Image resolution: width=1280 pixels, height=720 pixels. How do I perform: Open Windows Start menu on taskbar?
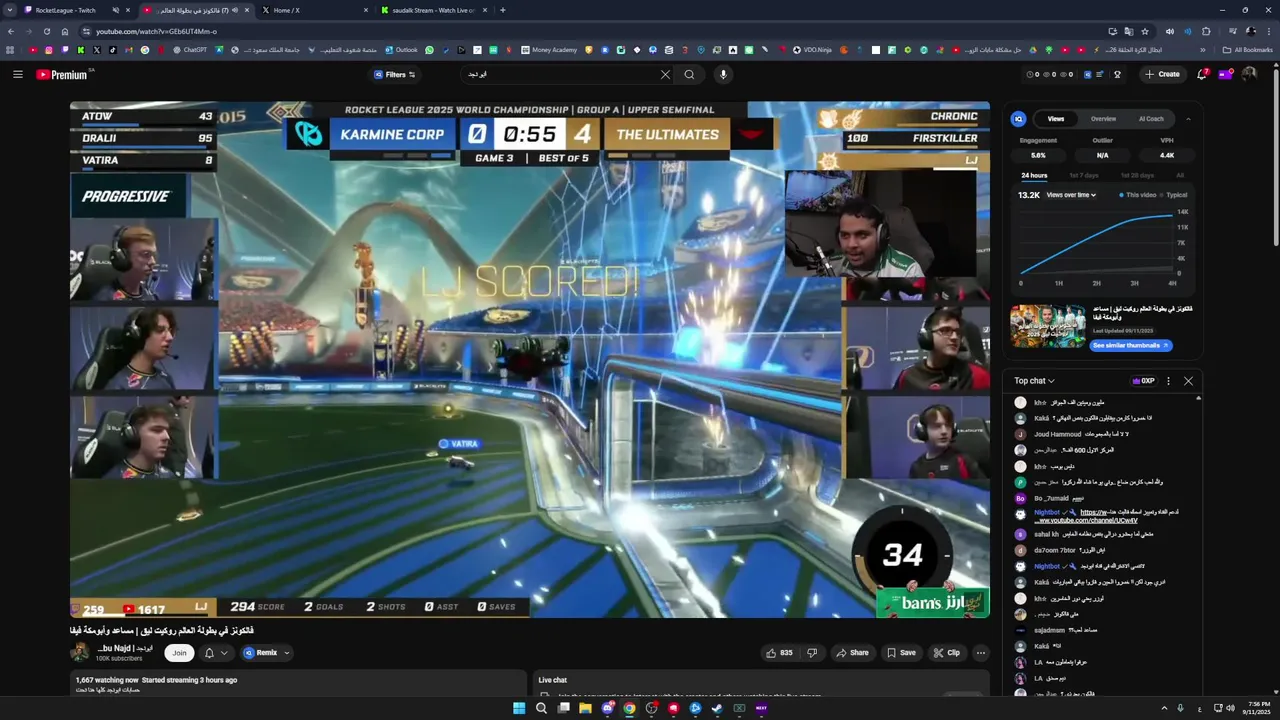[x=519, y=708]
